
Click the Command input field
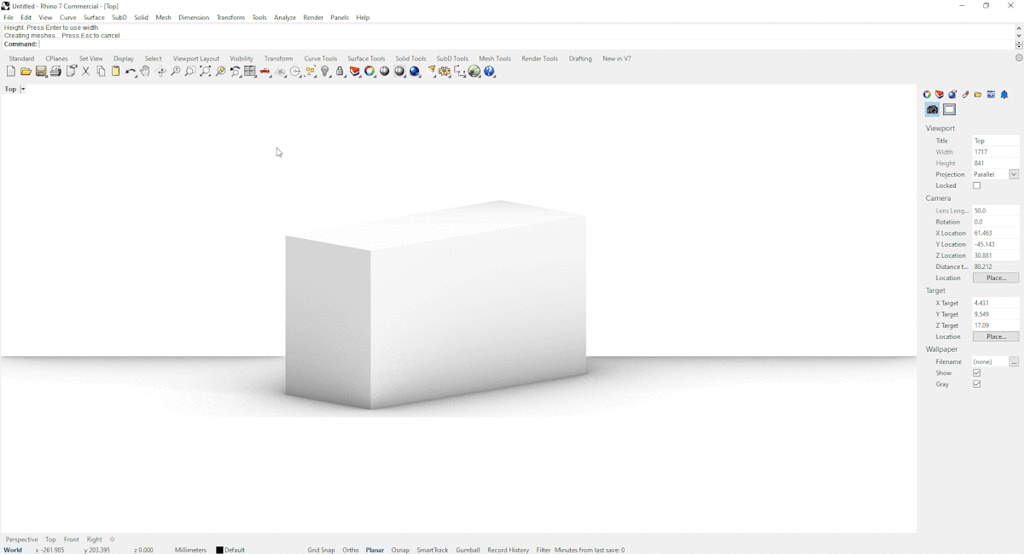(x=526, y=44)
